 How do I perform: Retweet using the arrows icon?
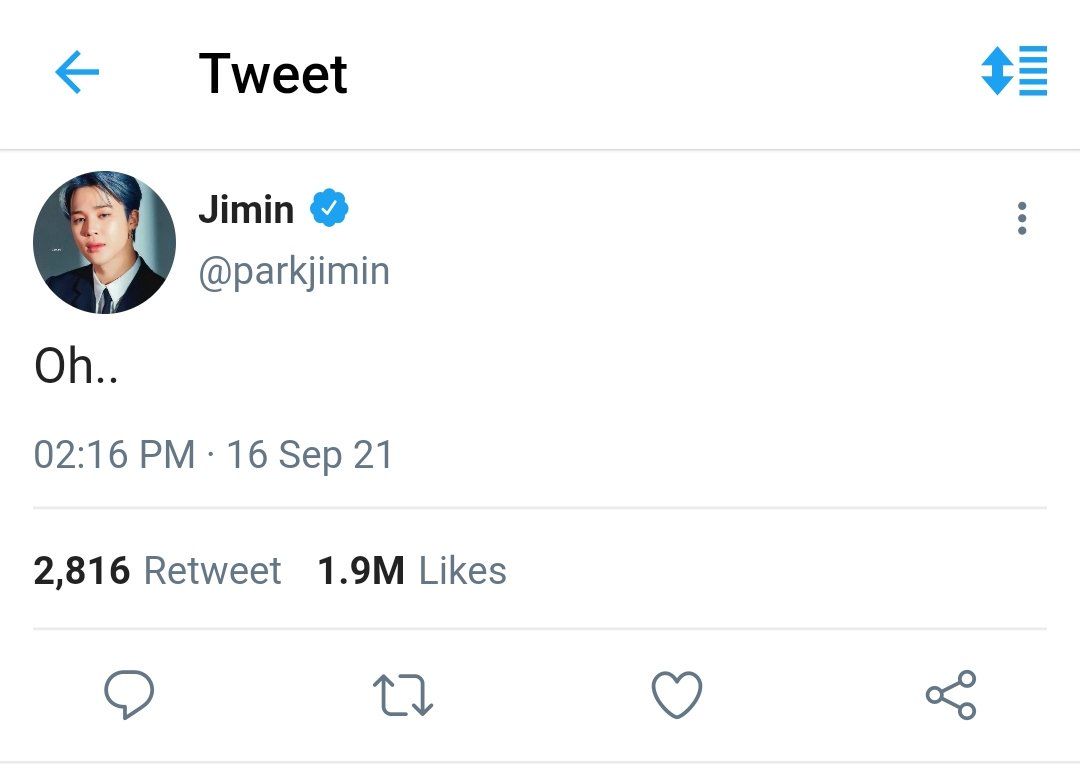403,695
